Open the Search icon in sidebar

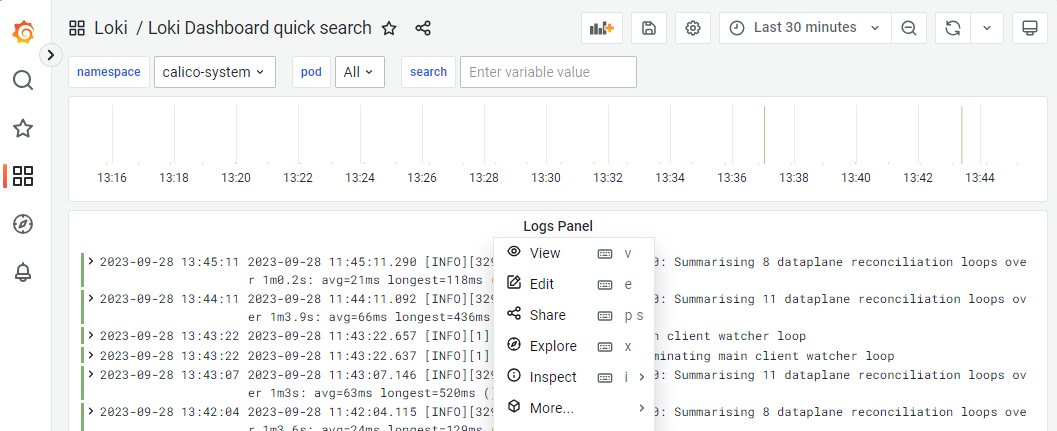[23, 80]
